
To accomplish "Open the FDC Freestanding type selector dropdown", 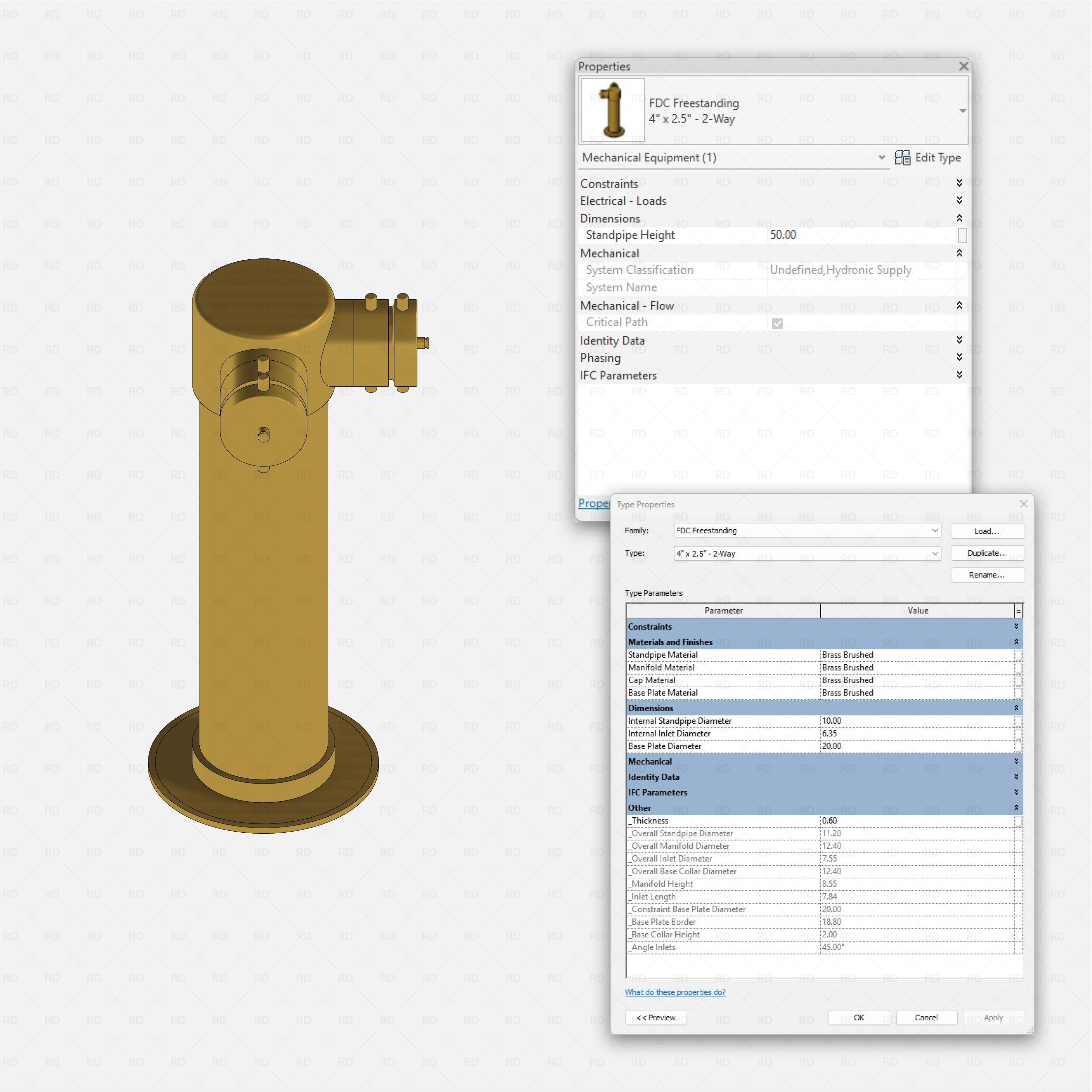I will (963, 111).
